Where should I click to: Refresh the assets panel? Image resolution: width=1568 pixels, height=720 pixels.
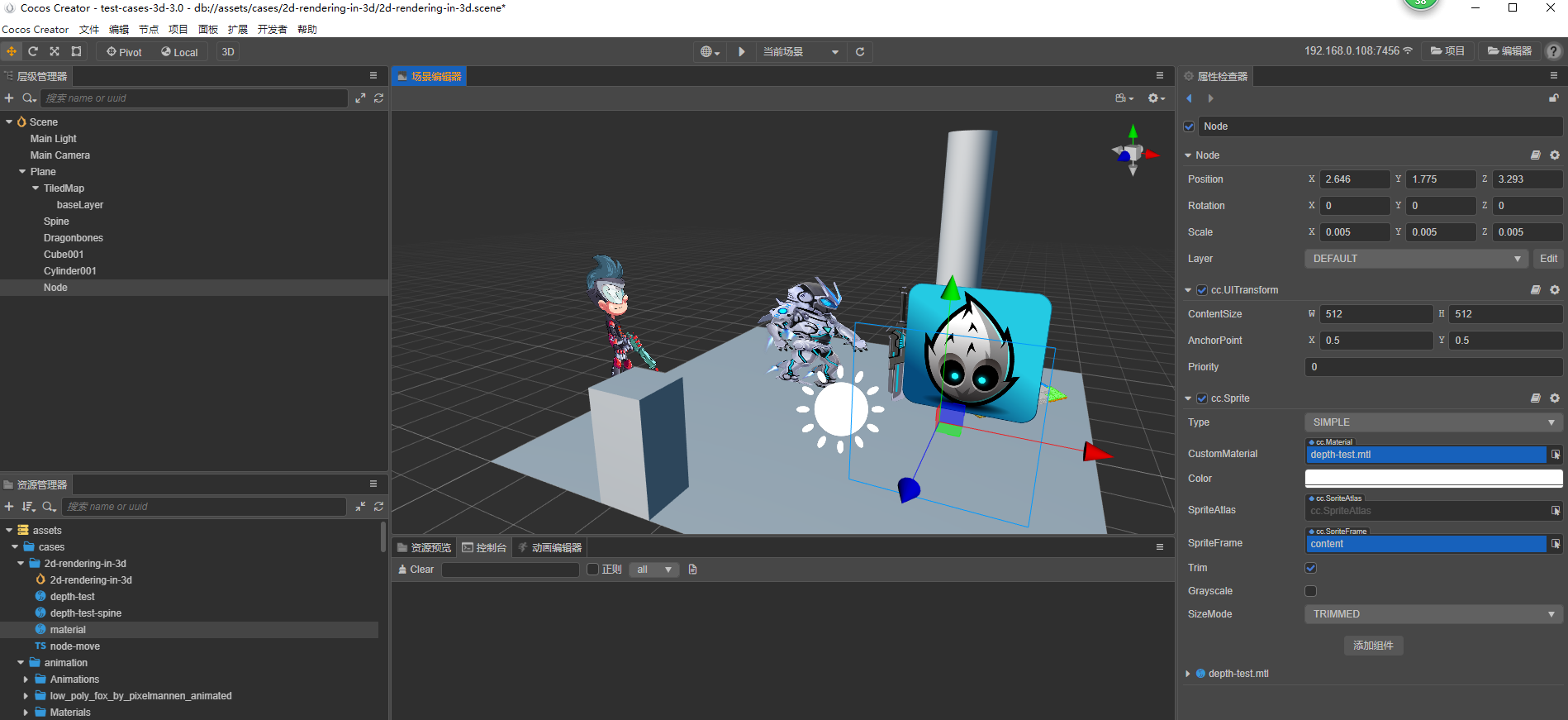click(x=378, y=506)
